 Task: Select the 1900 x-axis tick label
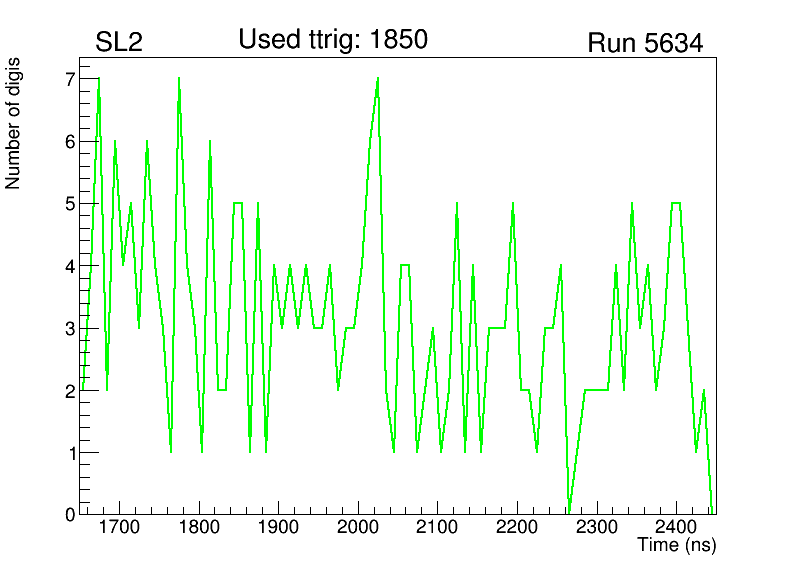[x=279, y=527]
